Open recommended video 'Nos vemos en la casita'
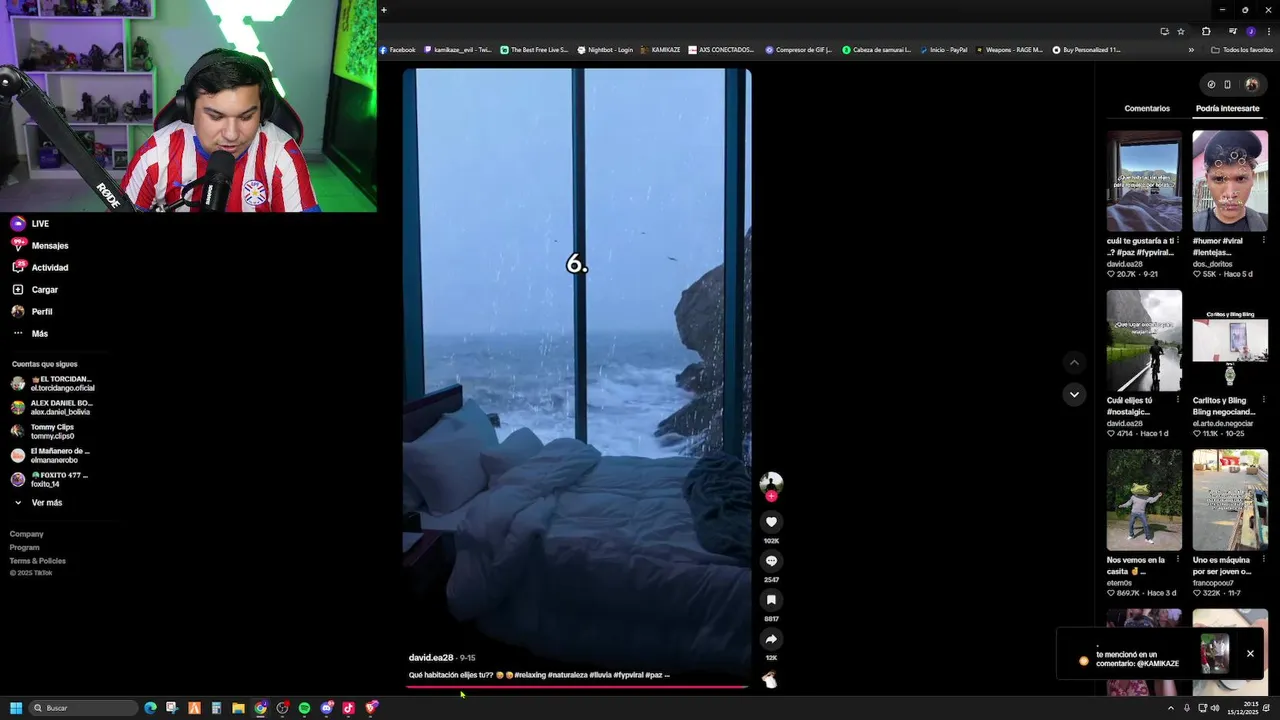1280x720 pixels. pyautogui.click(x=1144, y=500)
